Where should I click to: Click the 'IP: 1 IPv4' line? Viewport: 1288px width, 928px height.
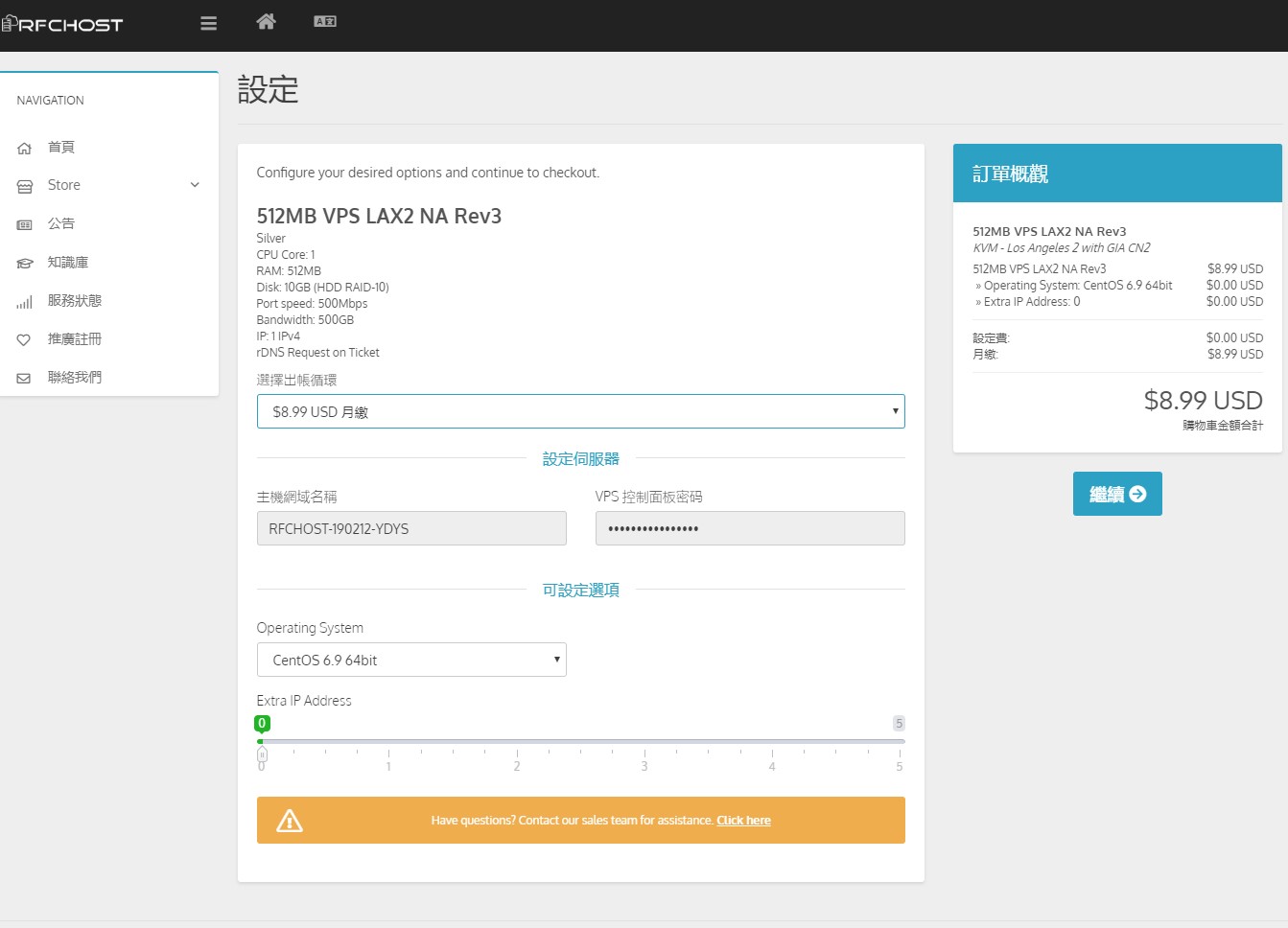[x=278, y=336]
